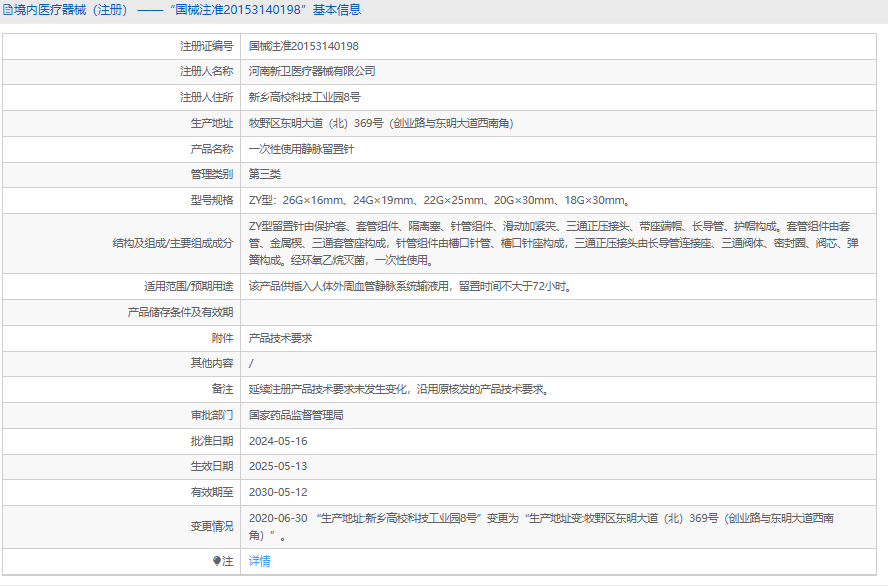The width and height of the screenshot is (888, 586).
Task: Click the 适用范围/预期用途 label
Action: tap(189, 286)
